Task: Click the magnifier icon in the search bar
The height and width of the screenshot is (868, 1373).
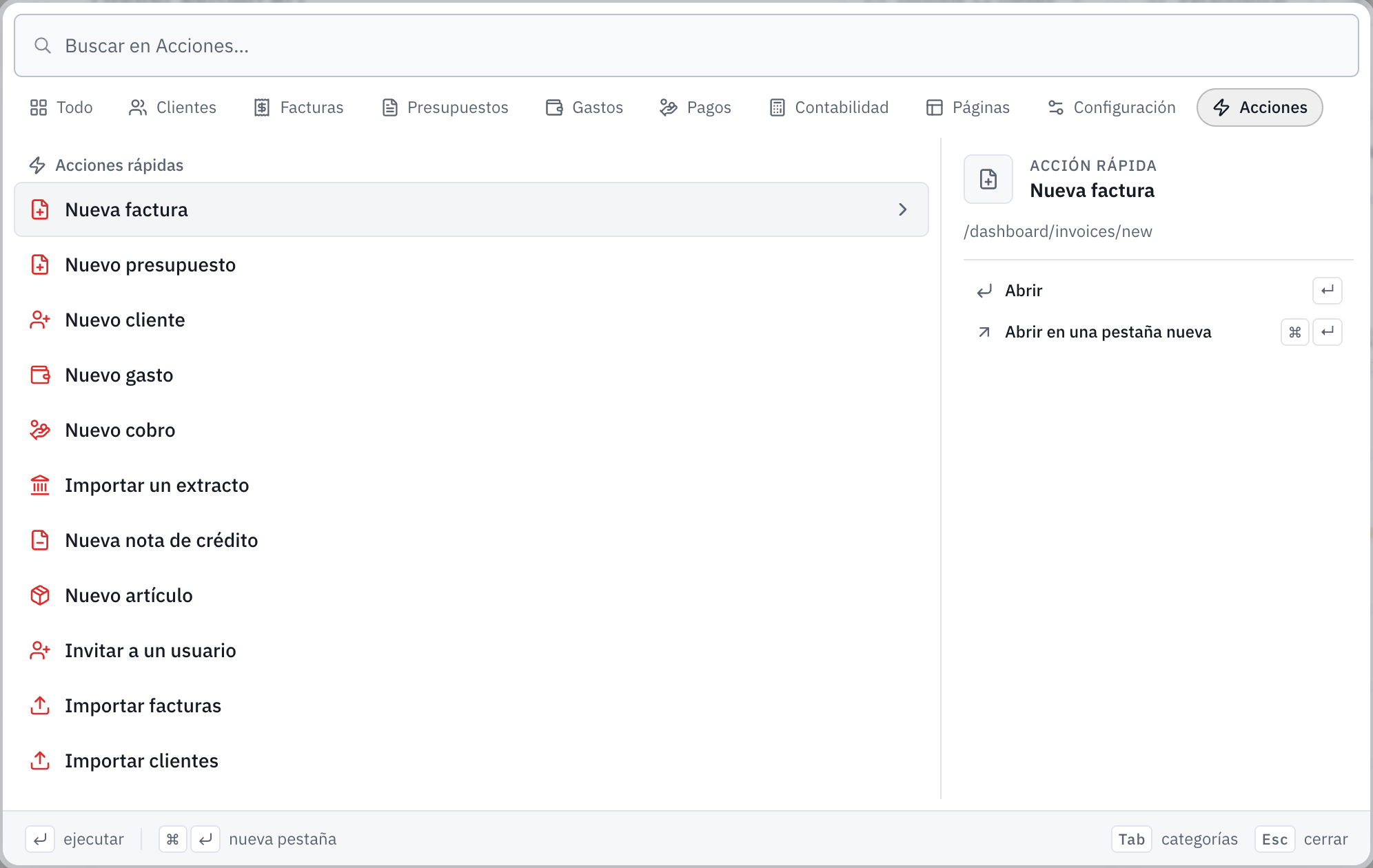Action: [43, 45]
